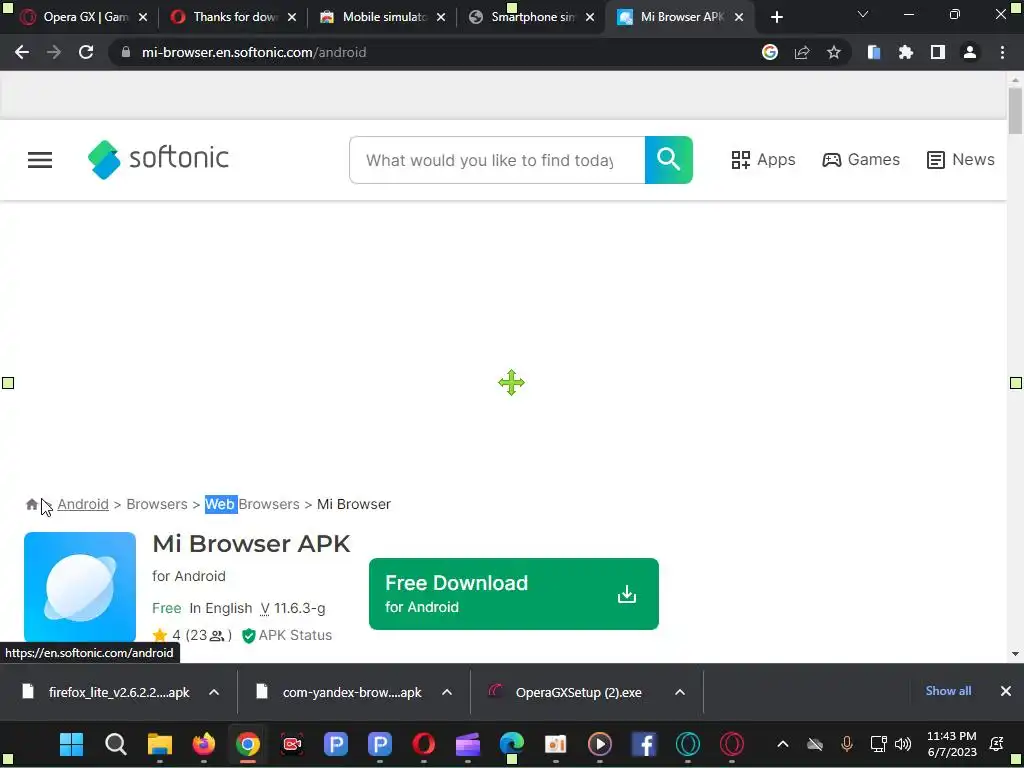Click the blue search magnifier button
Viewport: 1024px width, 768px height.
[x=668, y=160]
